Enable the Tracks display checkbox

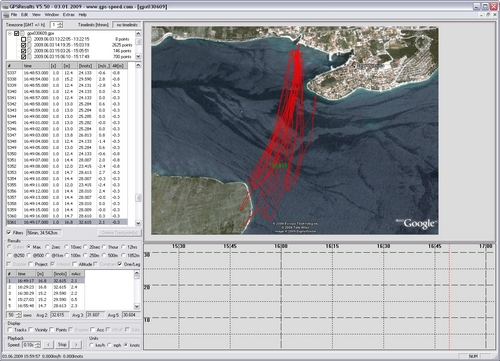10,330
